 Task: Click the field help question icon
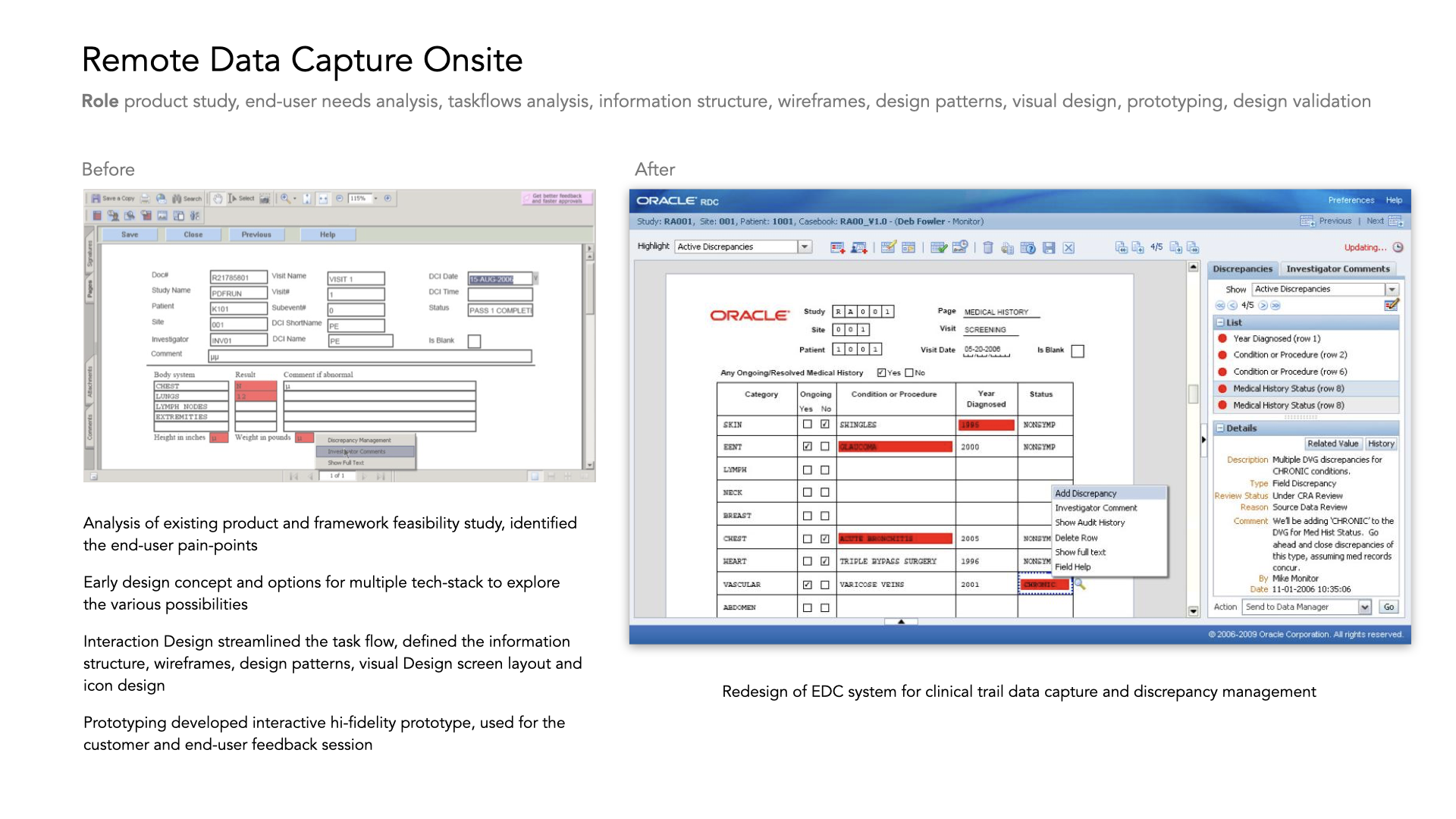click(1028, 247)
